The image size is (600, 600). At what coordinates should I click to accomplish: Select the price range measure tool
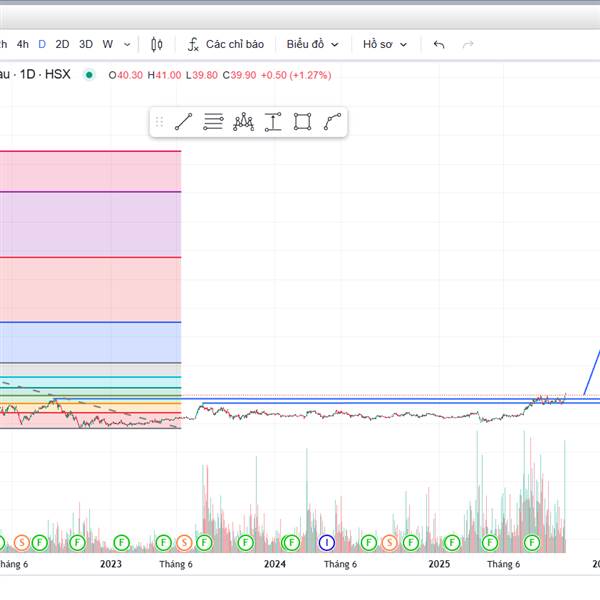point(273,122)
